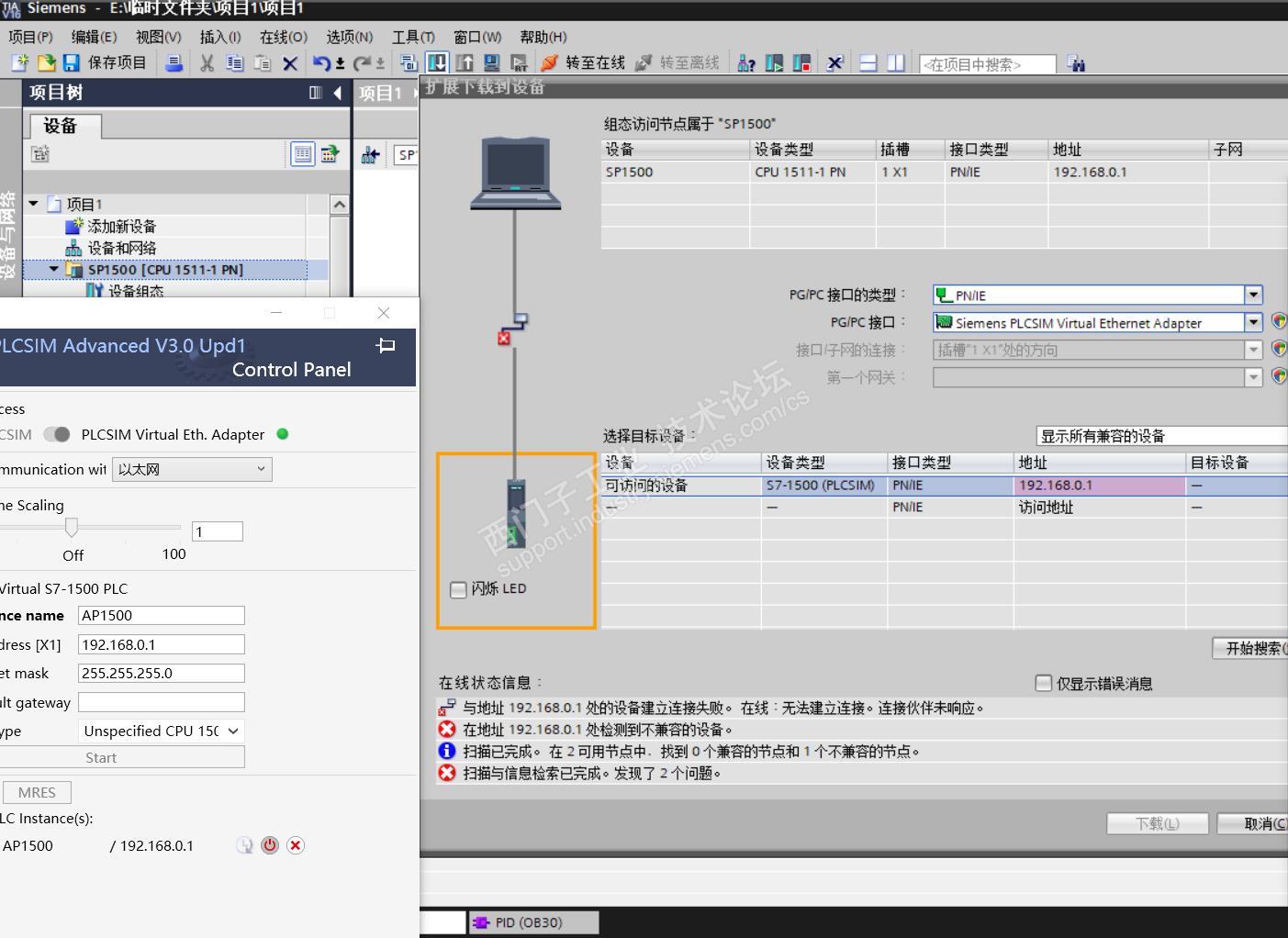Click the start simulation monitor icon
The width and height of the screenshot is (1288, 938).
[492, 62]
